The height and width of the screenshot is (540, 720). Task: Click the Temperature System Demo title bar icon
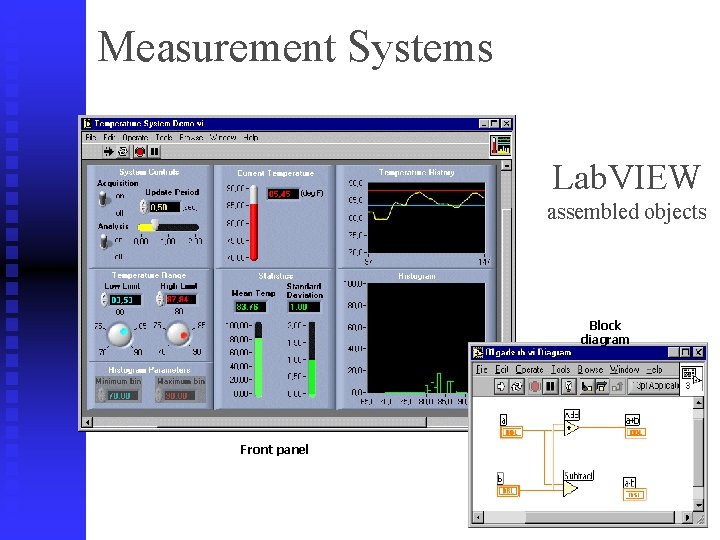[x=87, y=124]
